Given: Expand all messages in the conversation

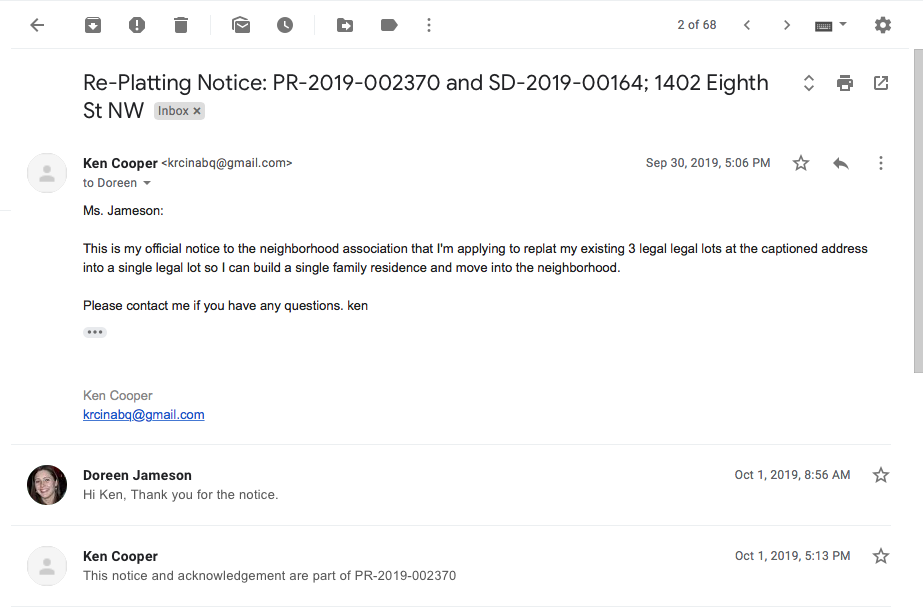Looking at the screenshot, I should (x=809, y=83).
